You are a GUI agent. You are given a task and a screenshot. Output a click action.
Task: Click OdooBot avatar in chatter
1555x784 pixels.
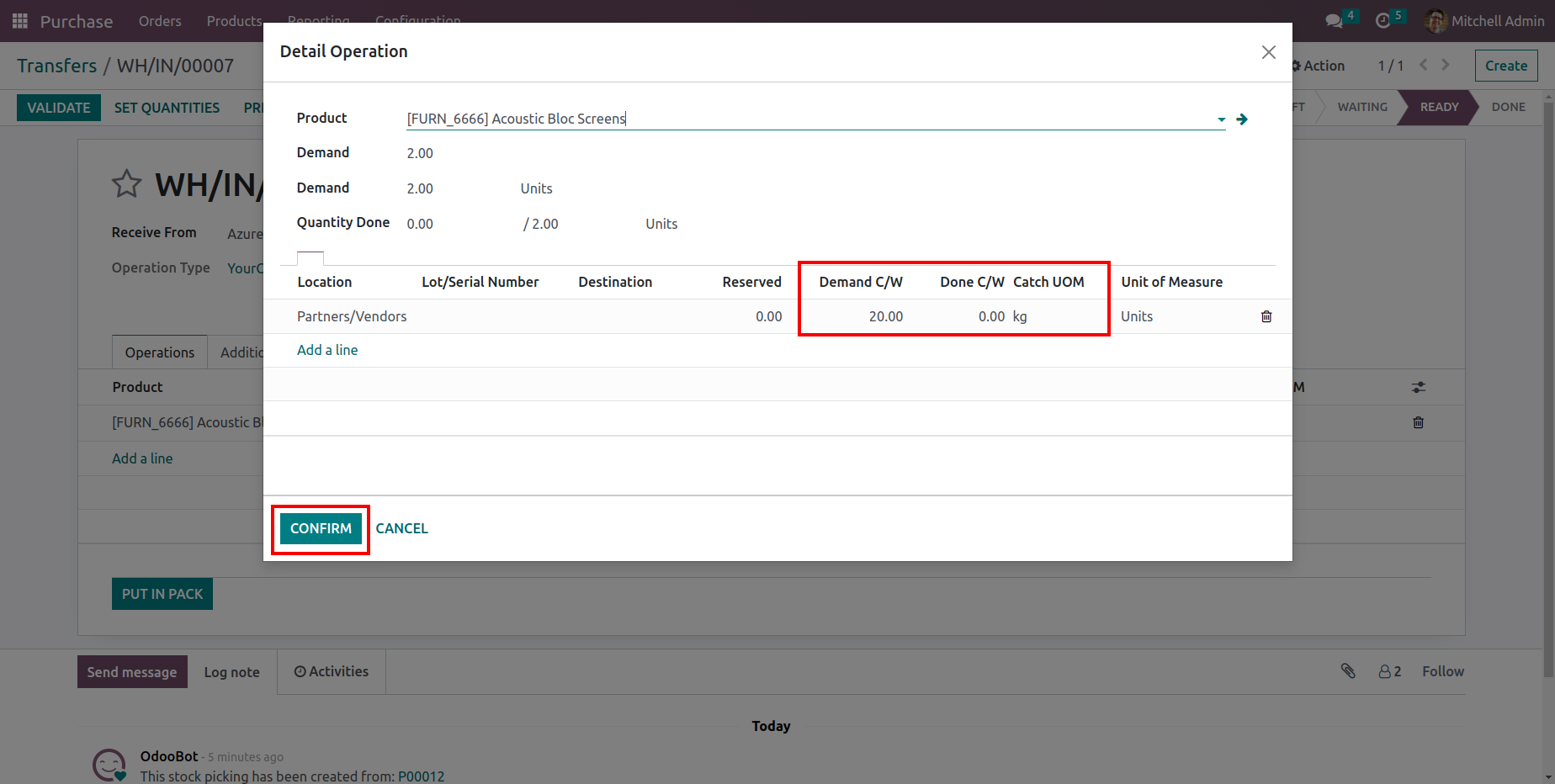pos(109,765)
